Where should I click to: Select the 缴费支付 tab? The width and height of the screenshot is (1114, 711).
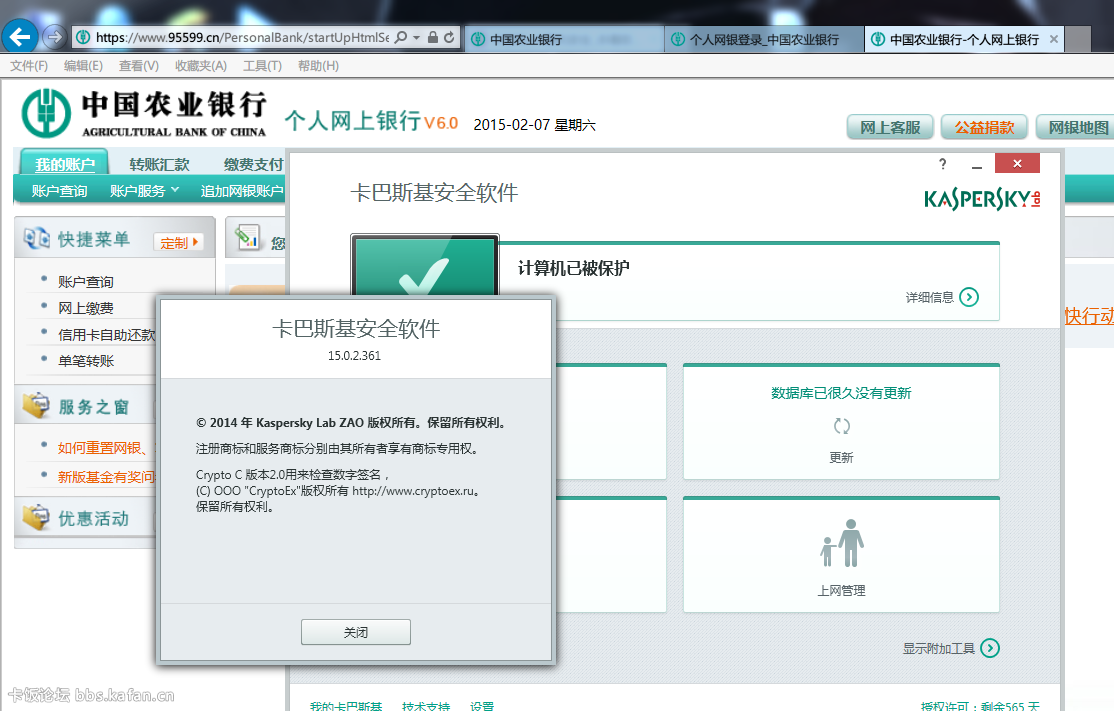click(254, 164)
